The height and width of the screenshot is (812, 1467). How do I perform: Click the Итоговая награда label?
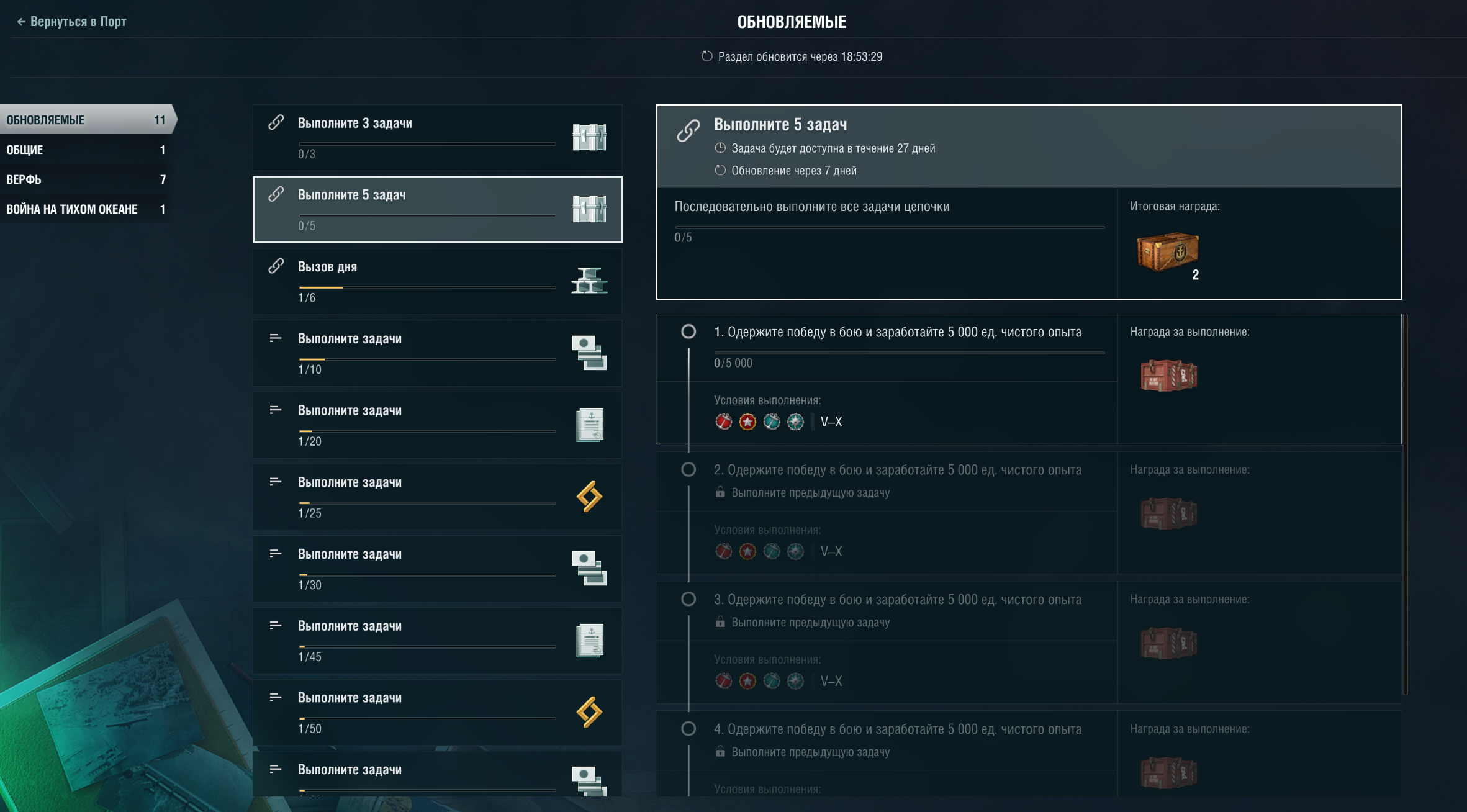(x=1175, y=206)
